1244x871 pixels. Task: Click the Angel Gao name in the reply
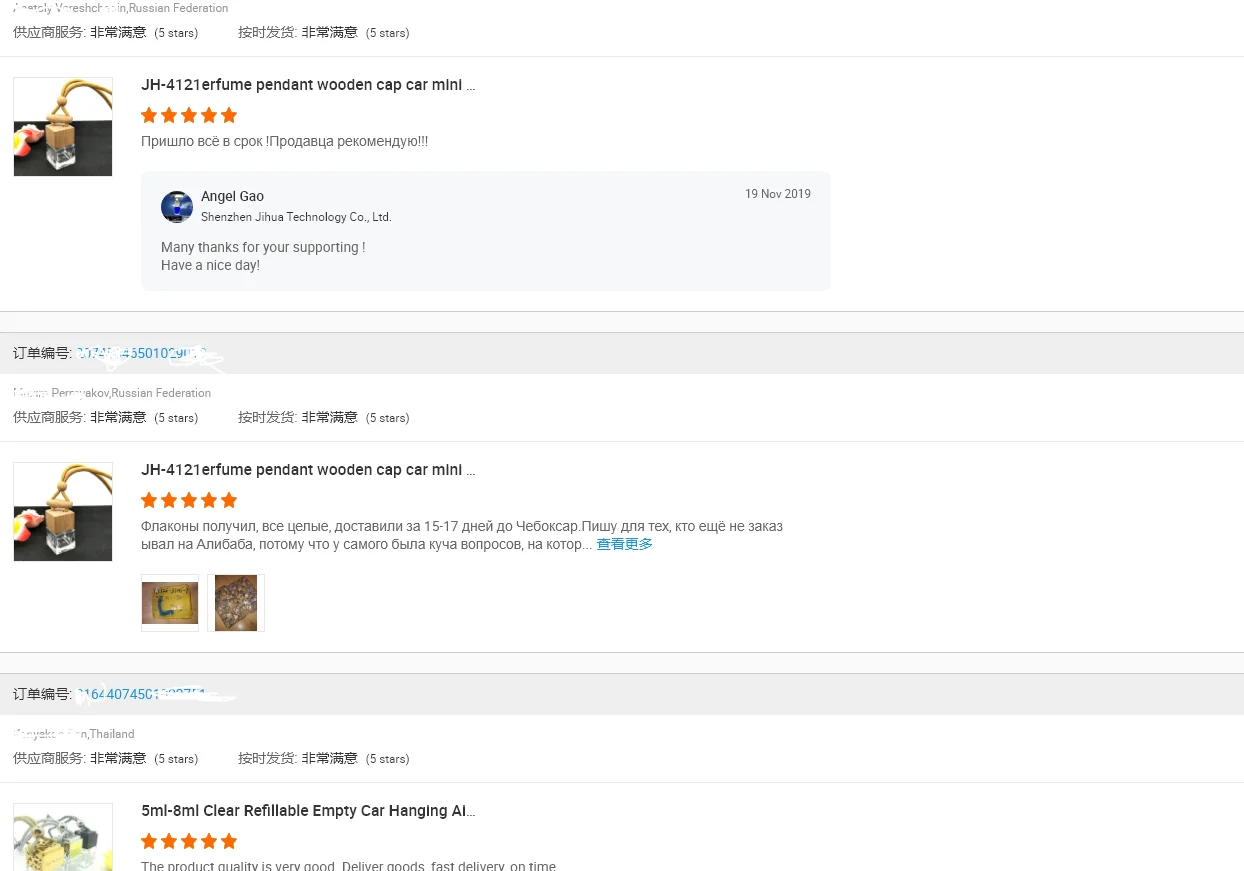click(x=232, y=196)
